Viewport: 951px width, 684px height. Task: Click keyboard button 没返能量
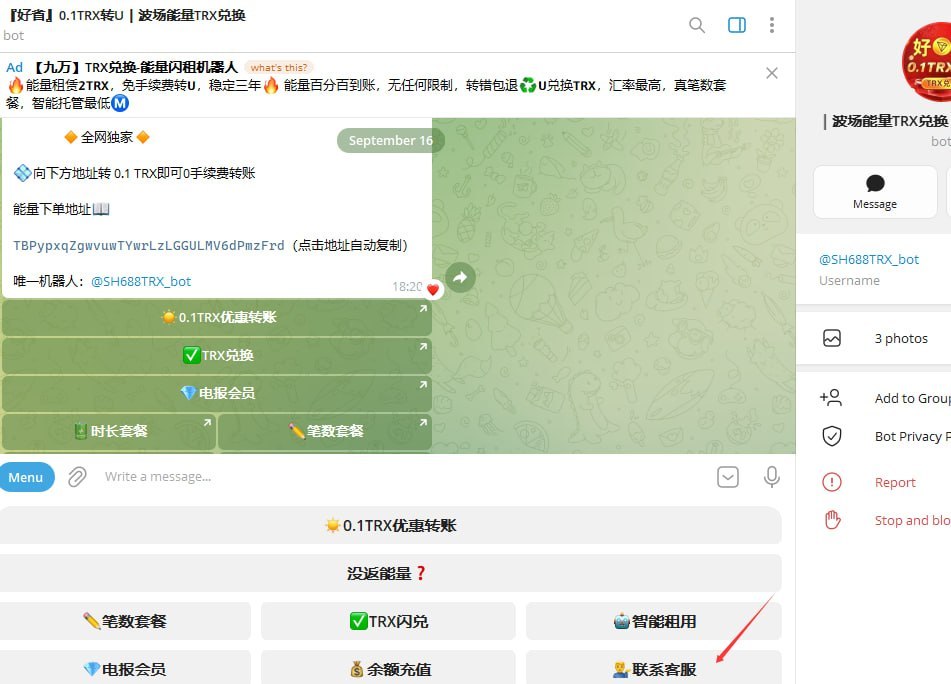(391, 573)
